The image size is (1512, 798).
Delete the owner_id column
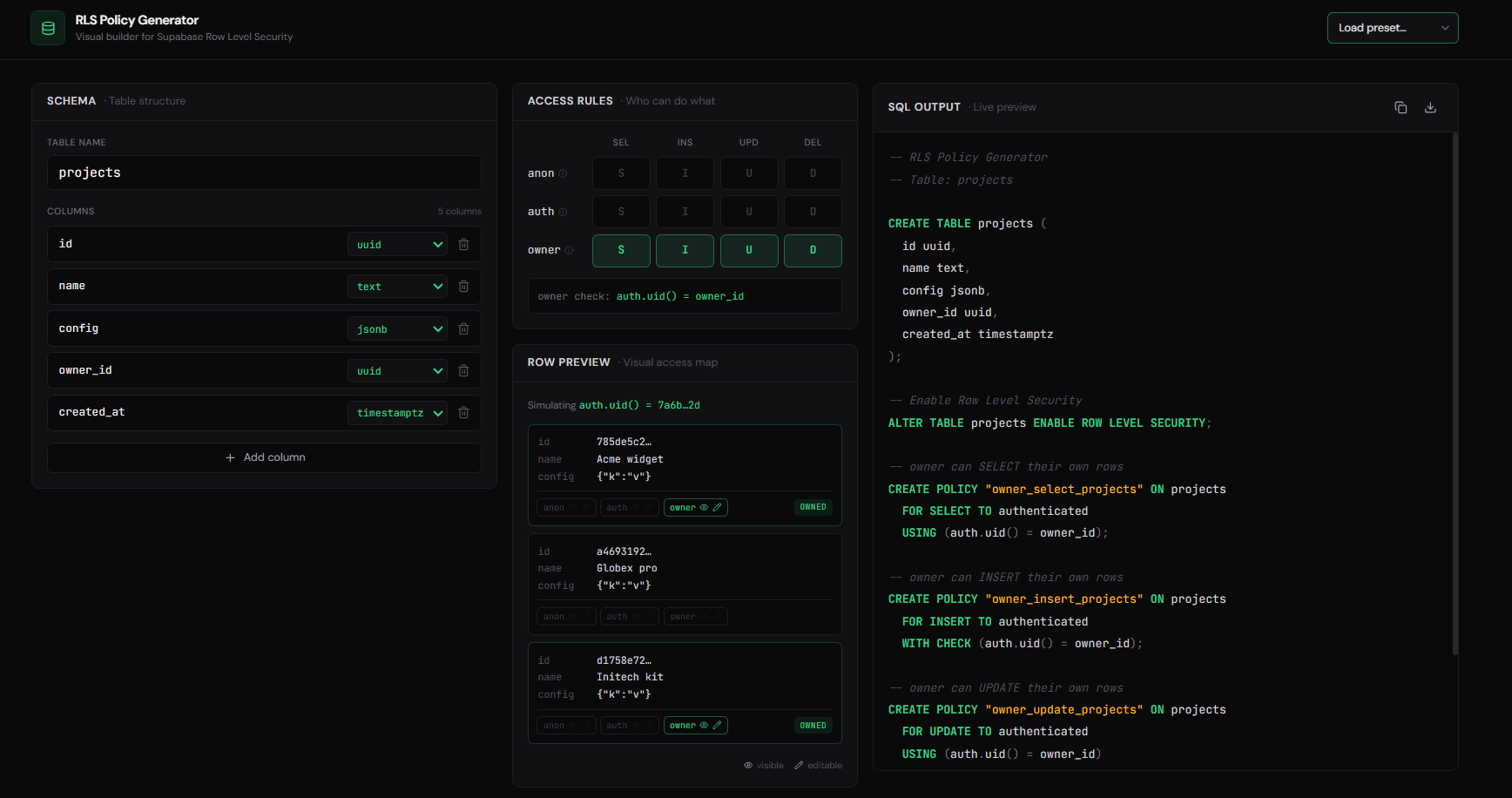(464, 371)
